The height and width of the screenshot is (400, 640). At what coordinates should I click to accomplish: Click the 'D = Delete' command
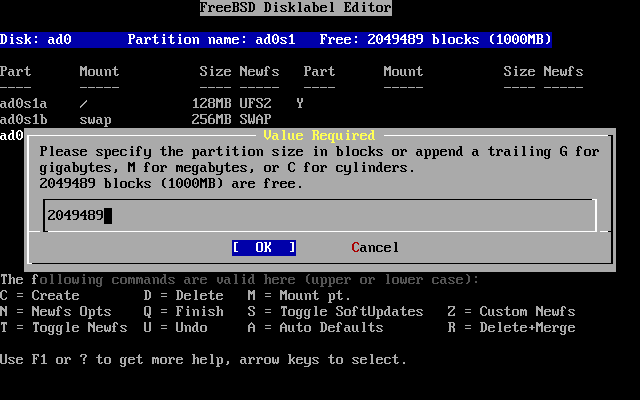[x=184, y=296]
